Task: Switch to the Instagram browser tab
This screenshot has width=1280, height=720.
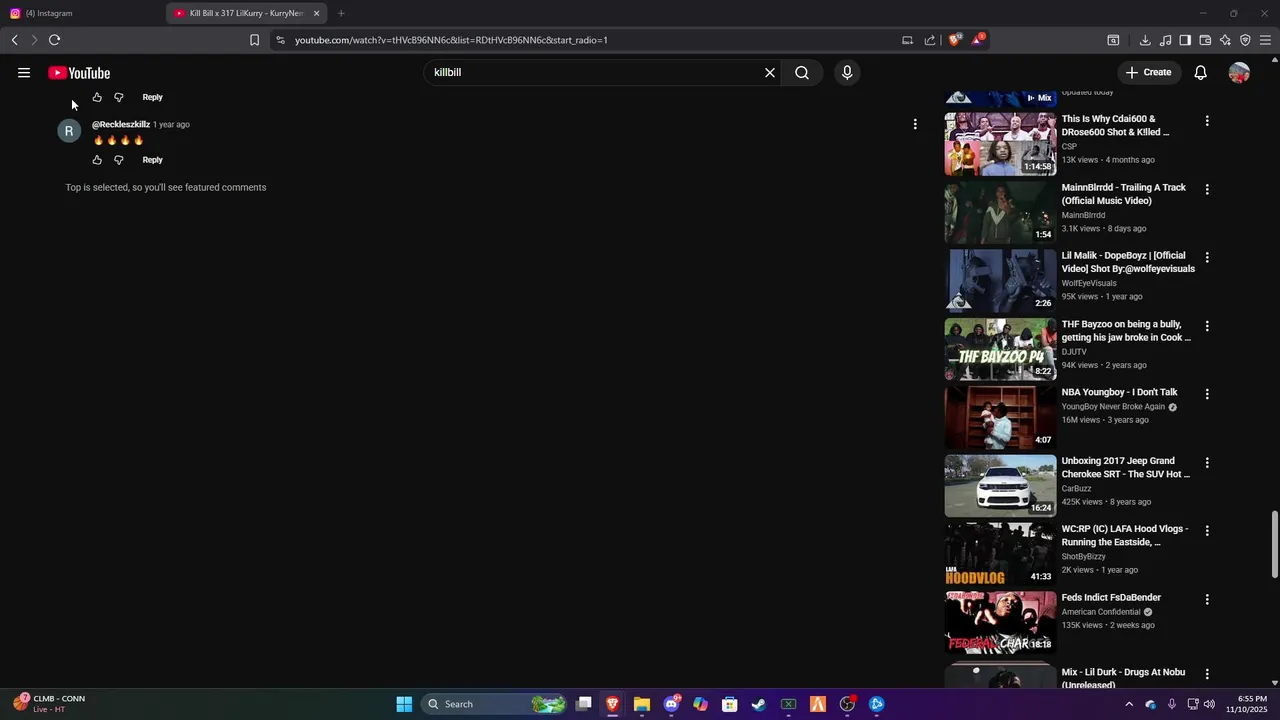Action: [80, 13]
